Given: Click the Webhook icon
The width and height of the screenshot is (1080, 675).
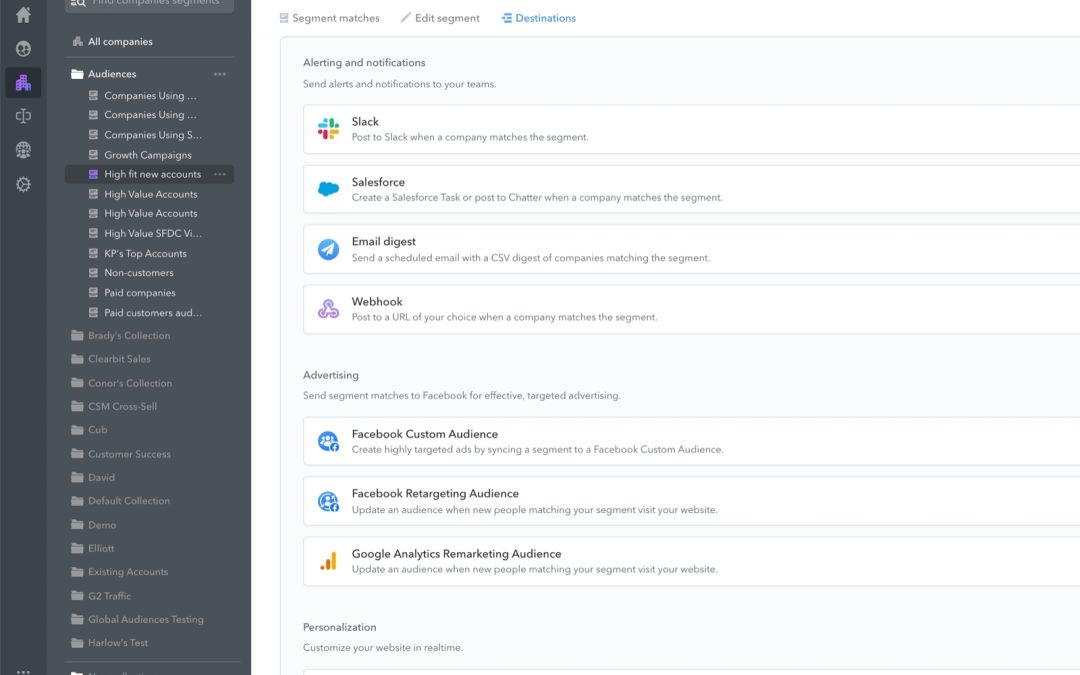Looking at the screenshot, I should click(x=329, y=309).
